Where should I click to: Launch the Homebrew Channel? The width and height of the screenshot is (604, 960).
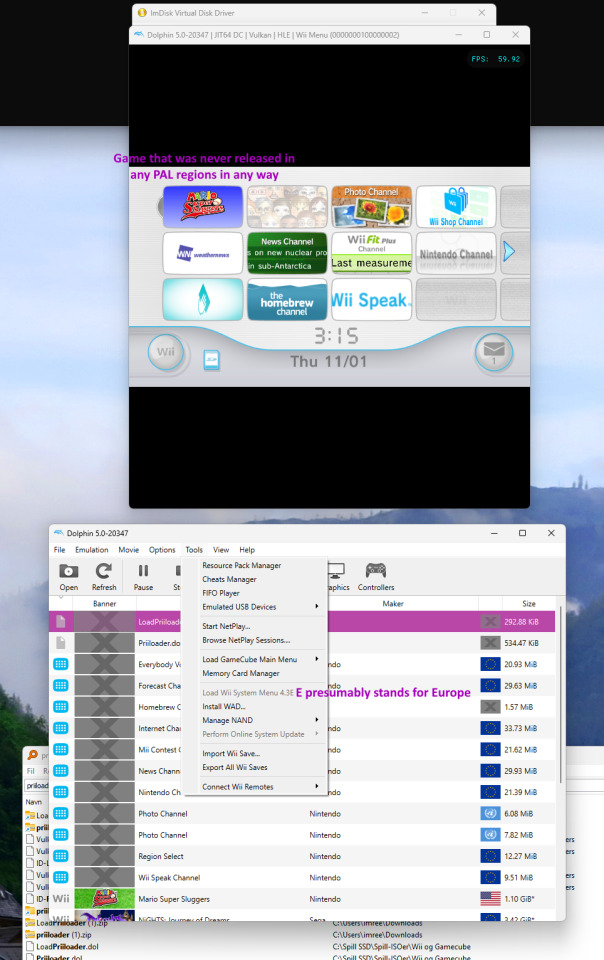[287, 299]
